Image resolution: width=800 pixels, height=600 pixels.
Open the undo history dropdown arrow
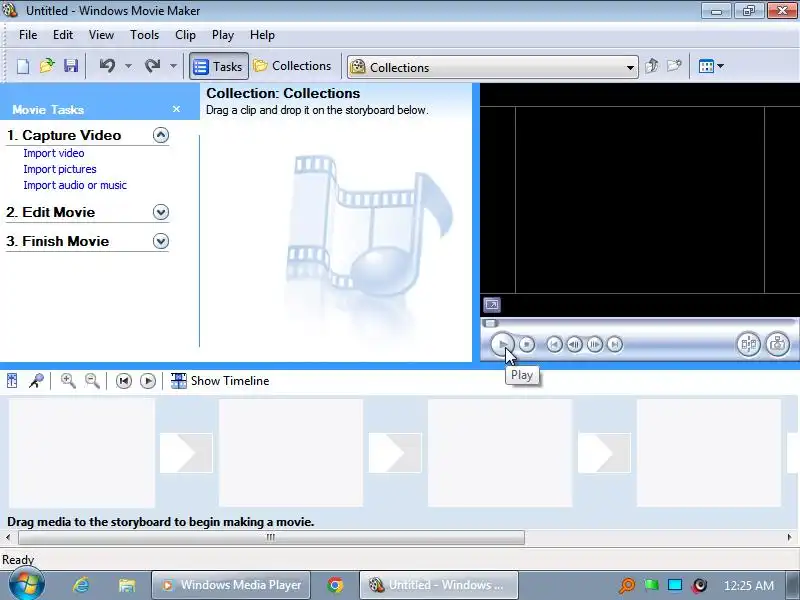(x=129, y=66)
